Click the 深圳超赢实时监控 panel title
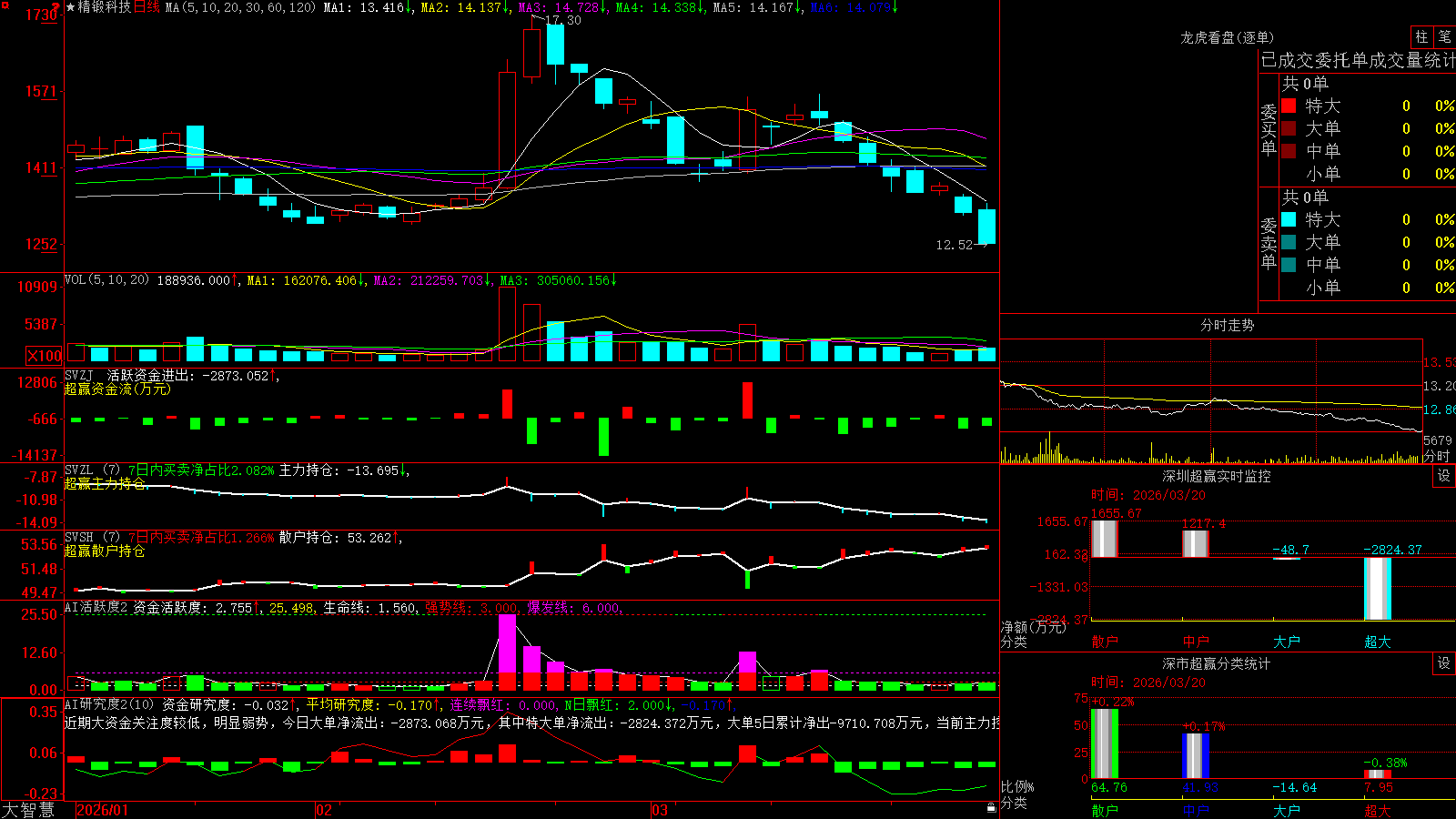 (1216, 476)
